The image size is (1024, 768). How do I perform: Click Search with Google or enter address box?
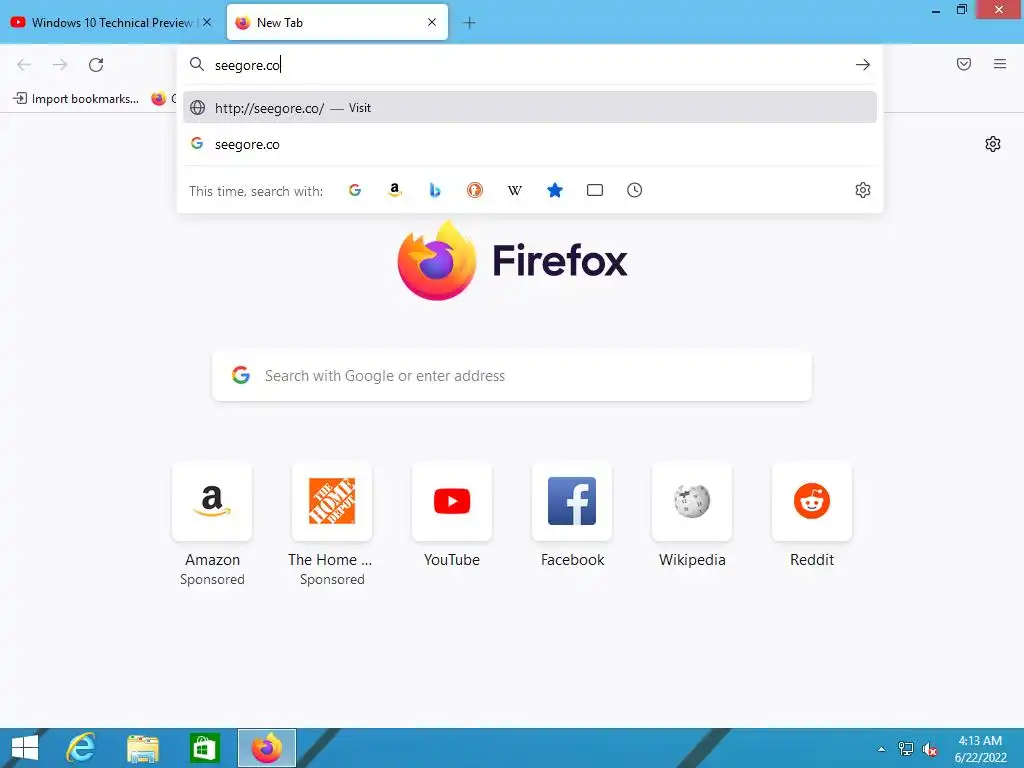(512, 376)
